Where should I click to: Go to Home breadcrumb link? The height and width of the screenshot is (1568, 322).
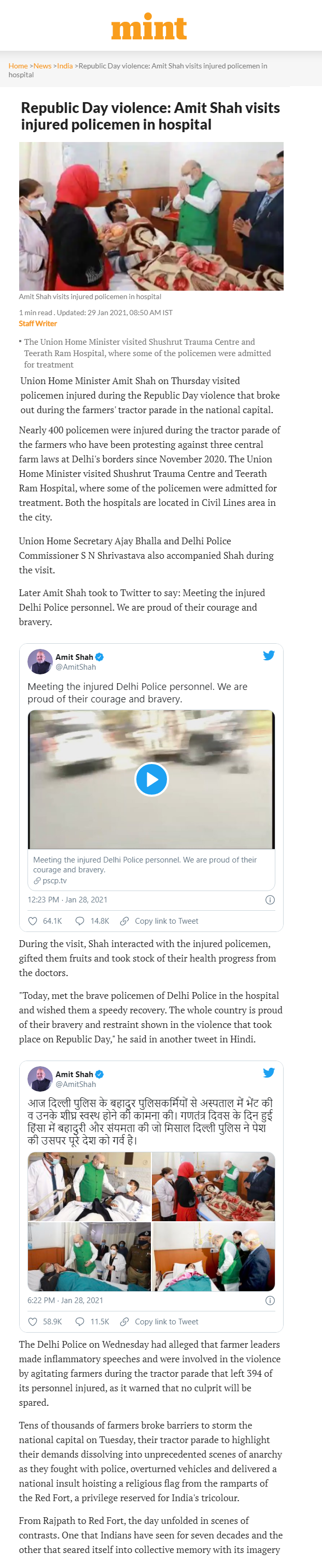click(x=18, y=66)
